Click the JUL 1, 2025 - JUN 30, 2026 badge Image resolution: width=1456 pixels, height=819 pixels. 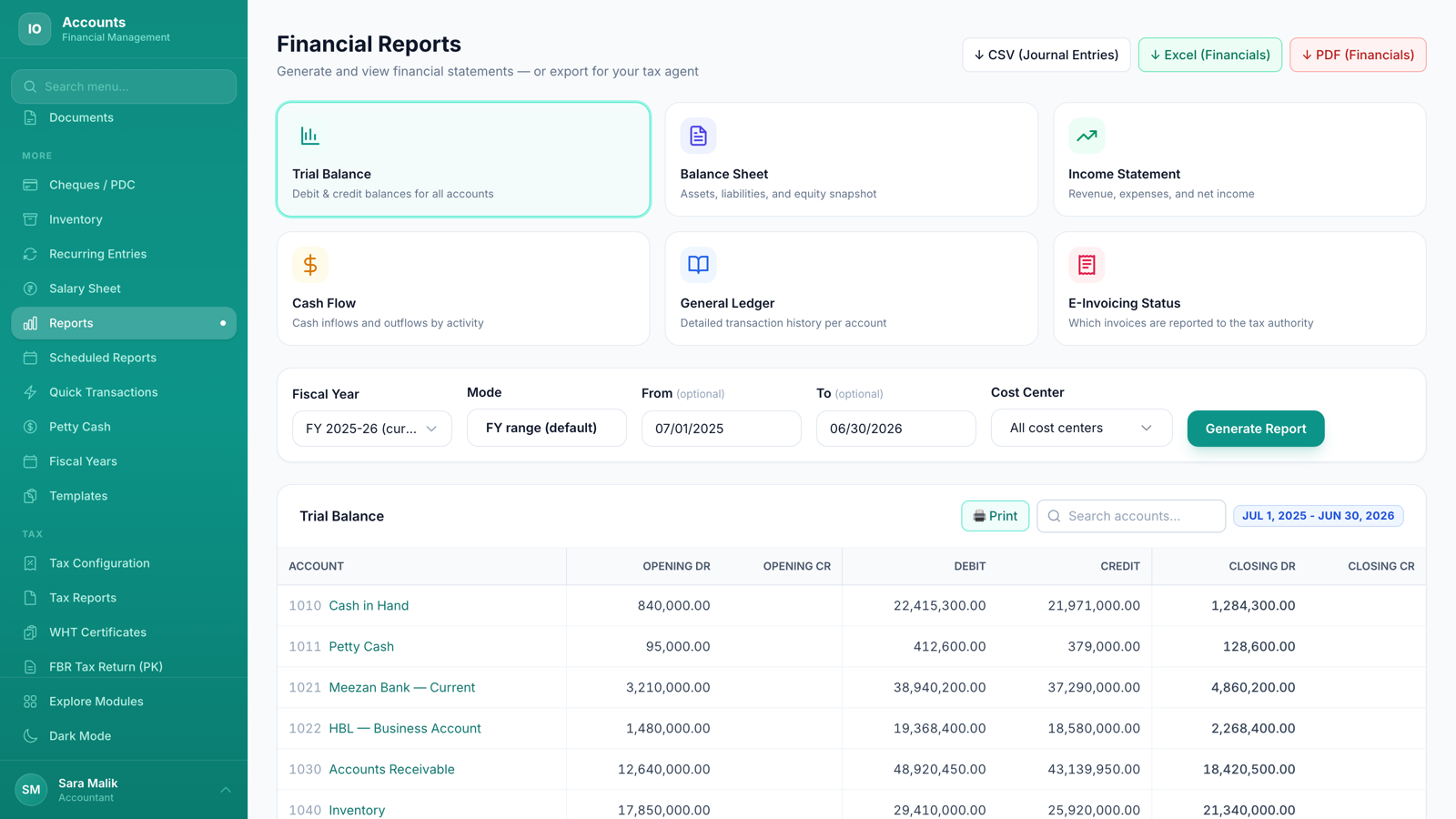tap(1319, 516)
